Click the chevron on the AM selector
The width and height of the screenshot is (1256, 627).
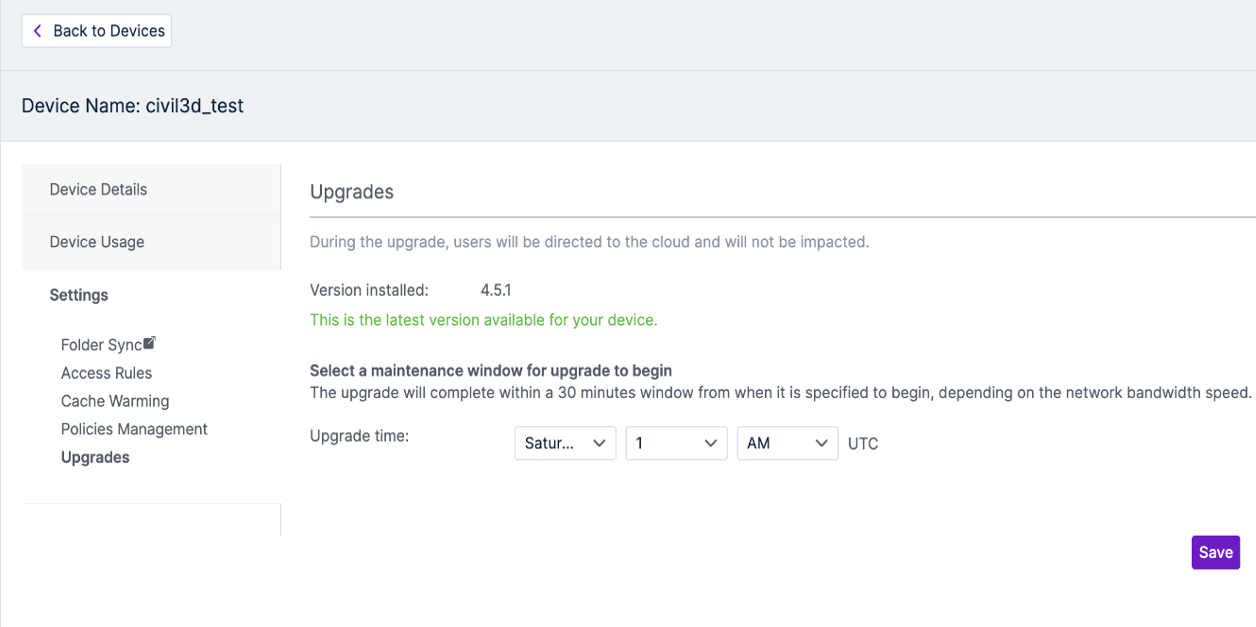(x=821, y=443)
